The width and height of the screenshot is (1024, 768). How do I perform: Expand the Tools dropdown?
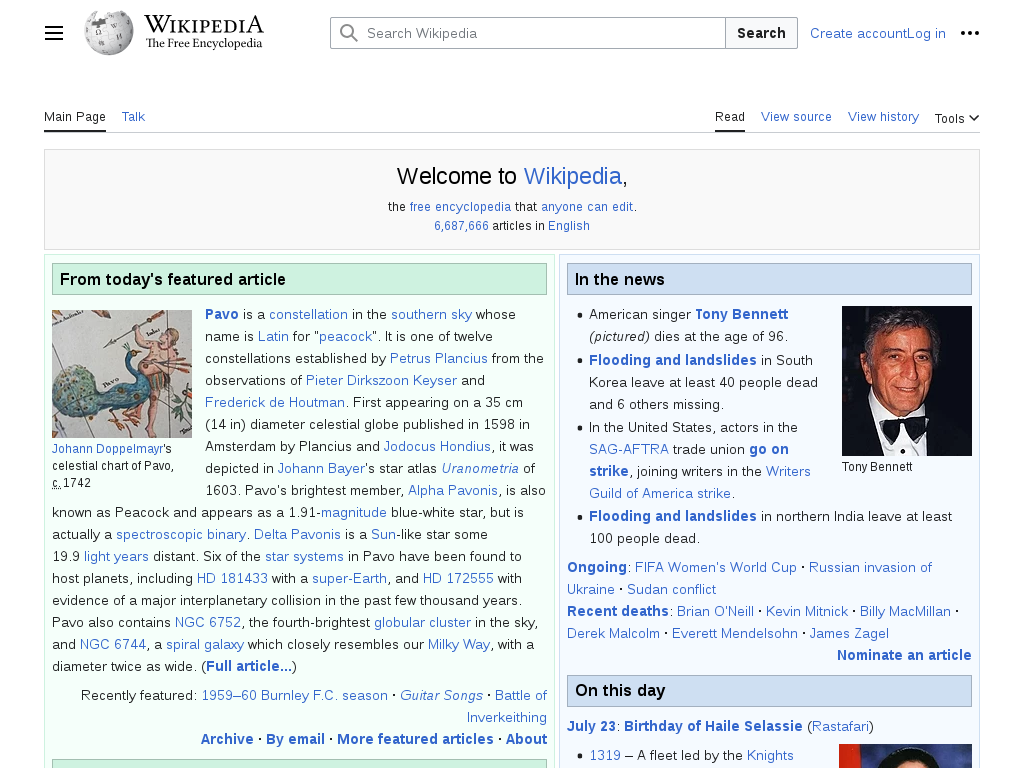957,118
